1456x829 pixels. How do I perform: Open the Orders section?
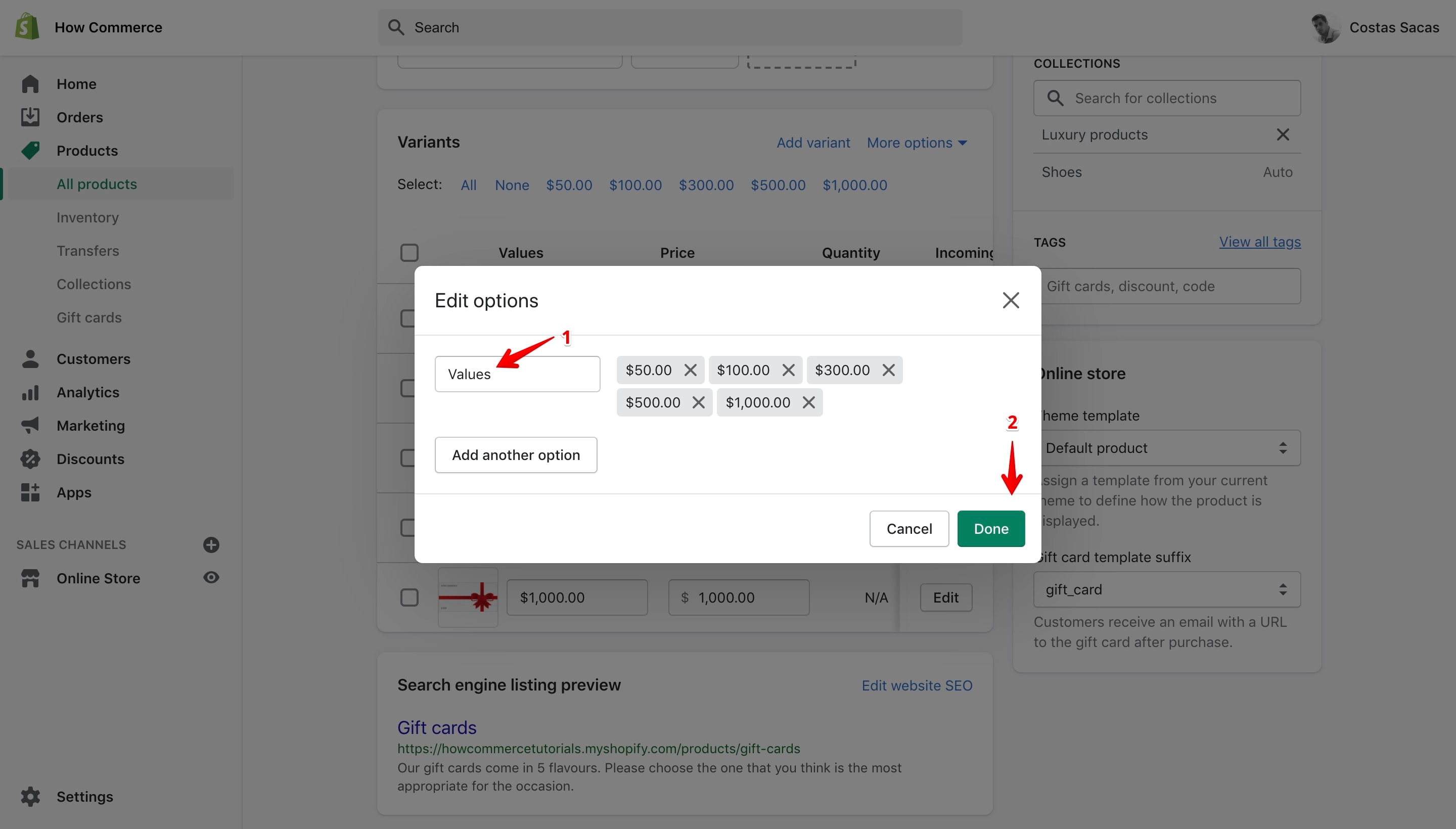pyautogui.click(x=79, y=117)
